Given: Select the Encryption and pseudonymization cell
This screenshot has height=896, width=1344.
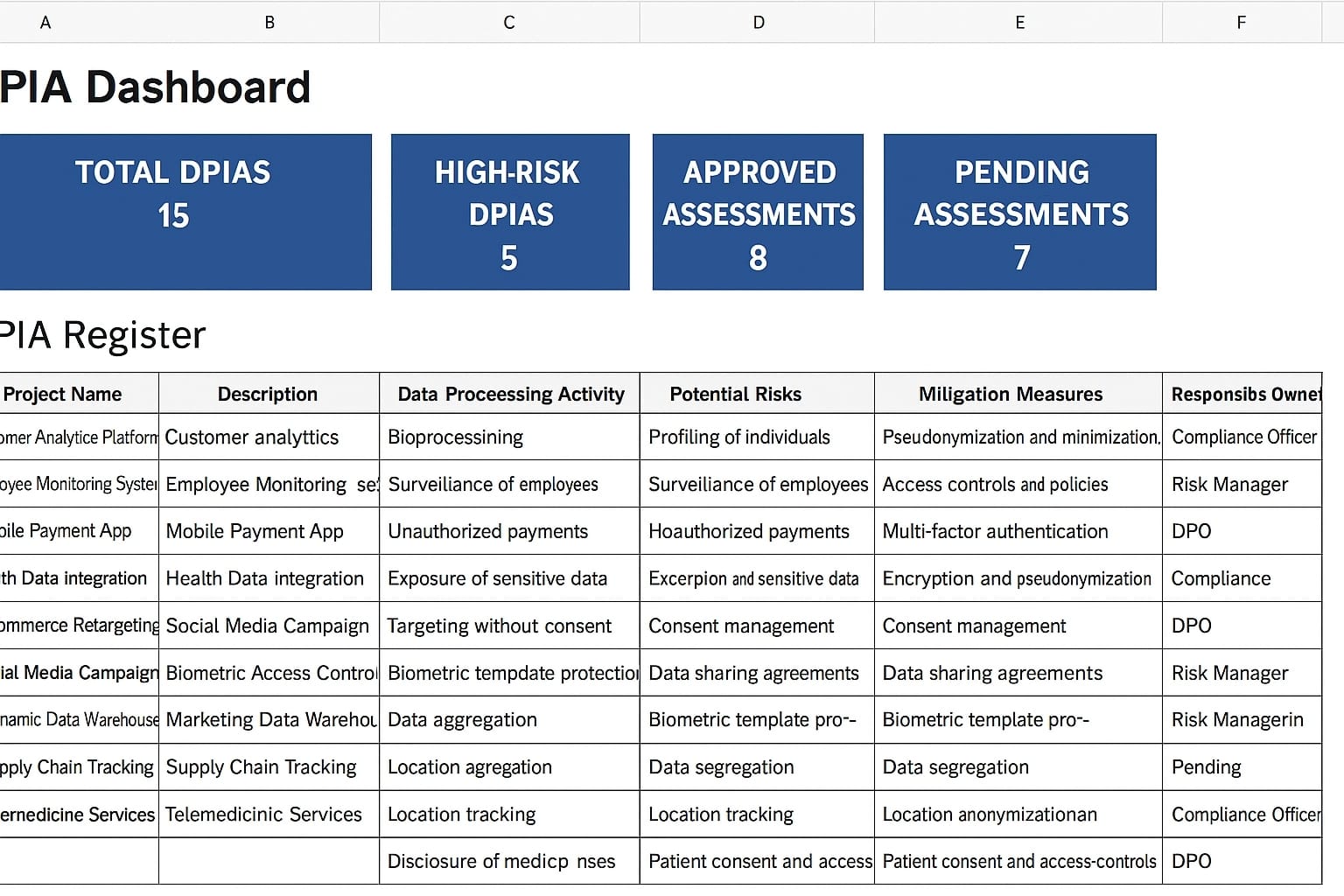Looking at the screenshot, I should click(1018, 578).
